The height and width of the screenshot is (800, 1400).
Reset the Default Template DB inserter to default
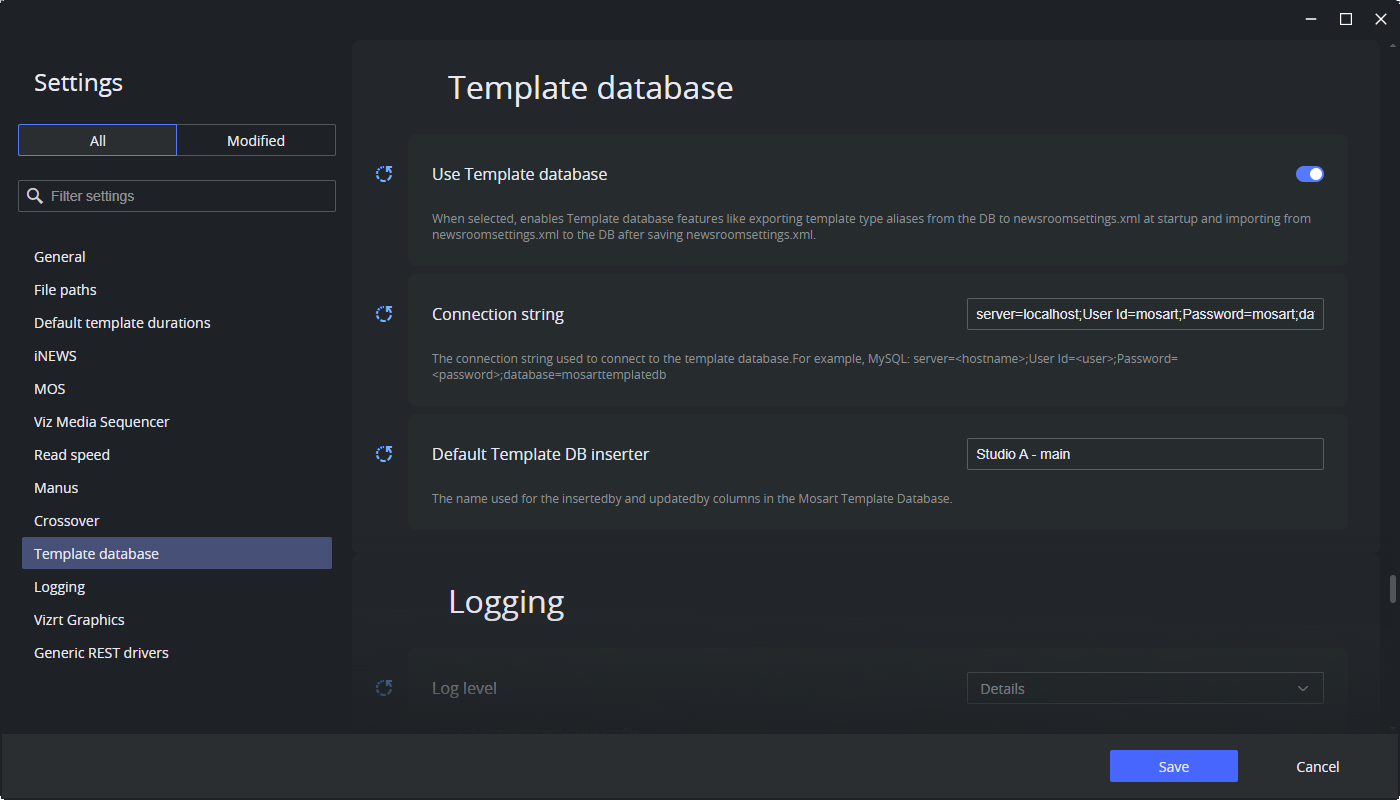(x=384, y=454)
